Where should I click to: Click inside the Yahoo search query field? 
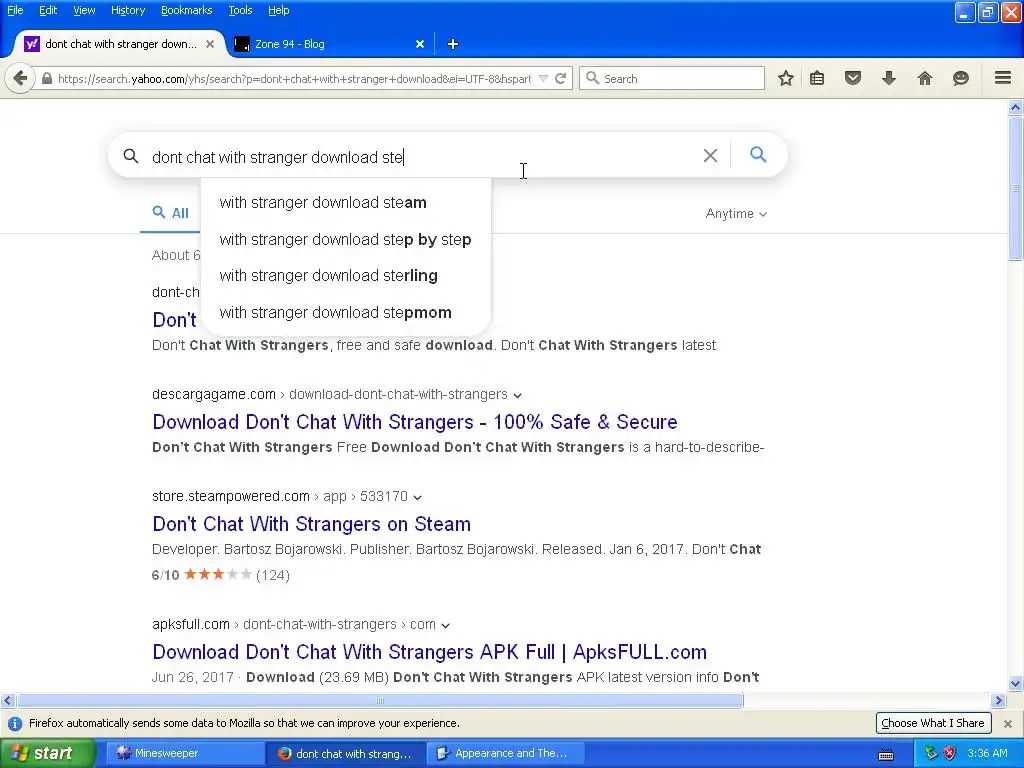421,157
